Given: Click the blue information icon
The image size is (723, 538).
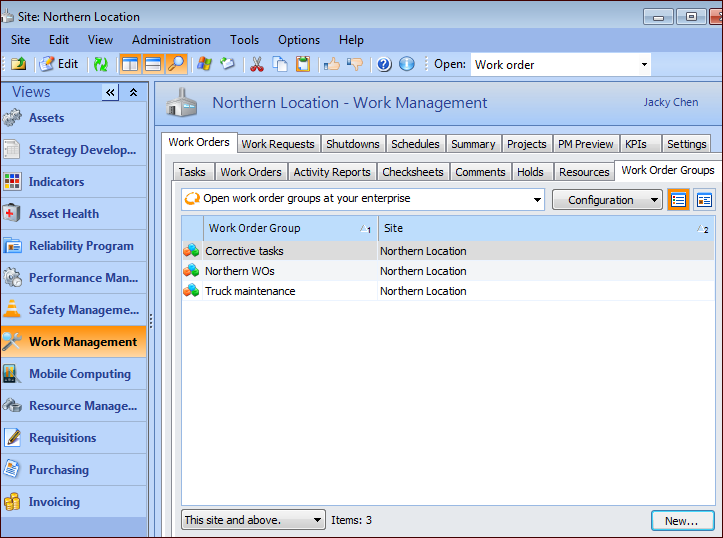Looking at the screenshot, I should (x=406, y=64).
